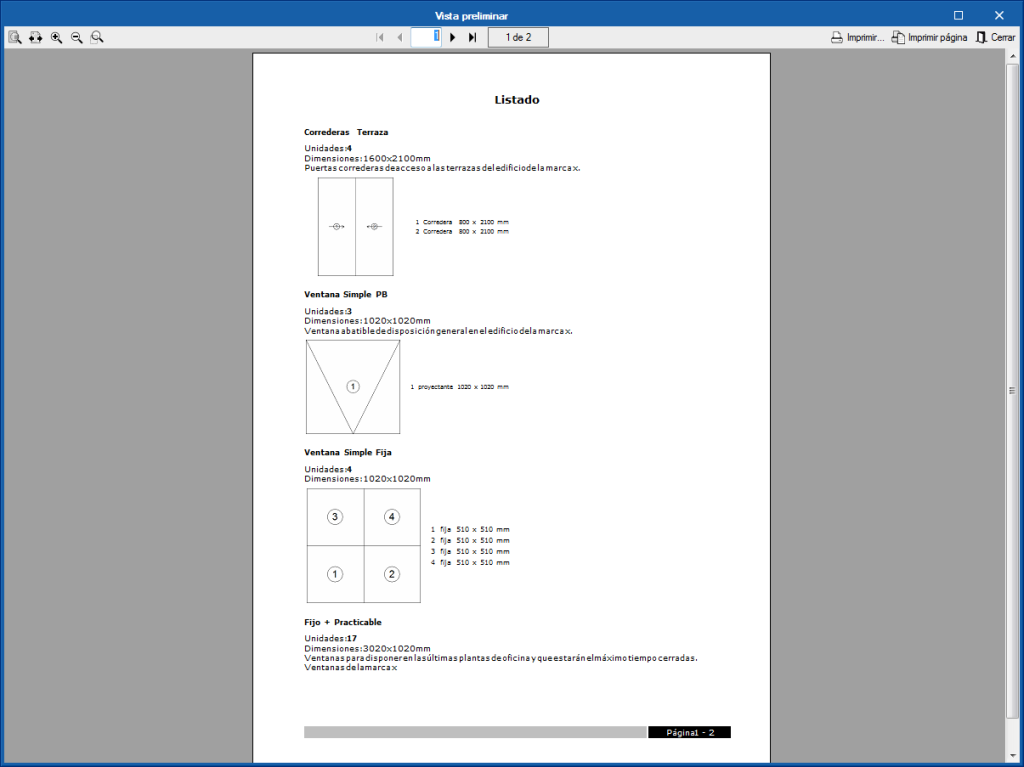The width and height of the screenshot is (1024, 767).
Task: Click the 'Vista preliminar' window title
Action: [x=471, y=16]
